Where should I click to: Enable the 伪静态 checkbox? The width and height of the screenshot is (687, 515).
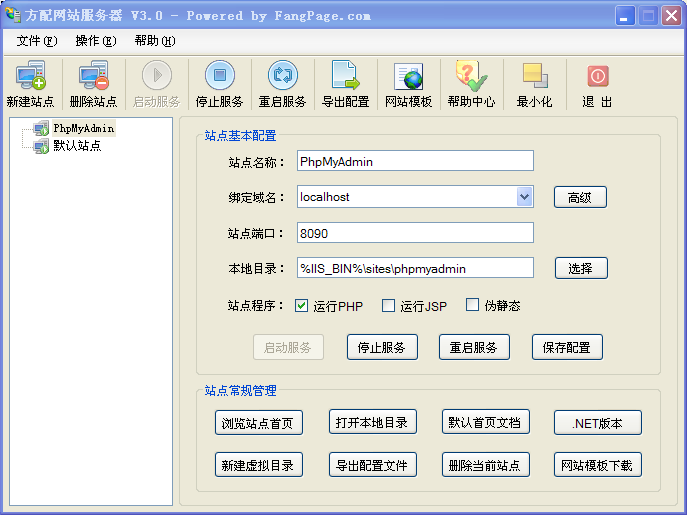(472, 305)
